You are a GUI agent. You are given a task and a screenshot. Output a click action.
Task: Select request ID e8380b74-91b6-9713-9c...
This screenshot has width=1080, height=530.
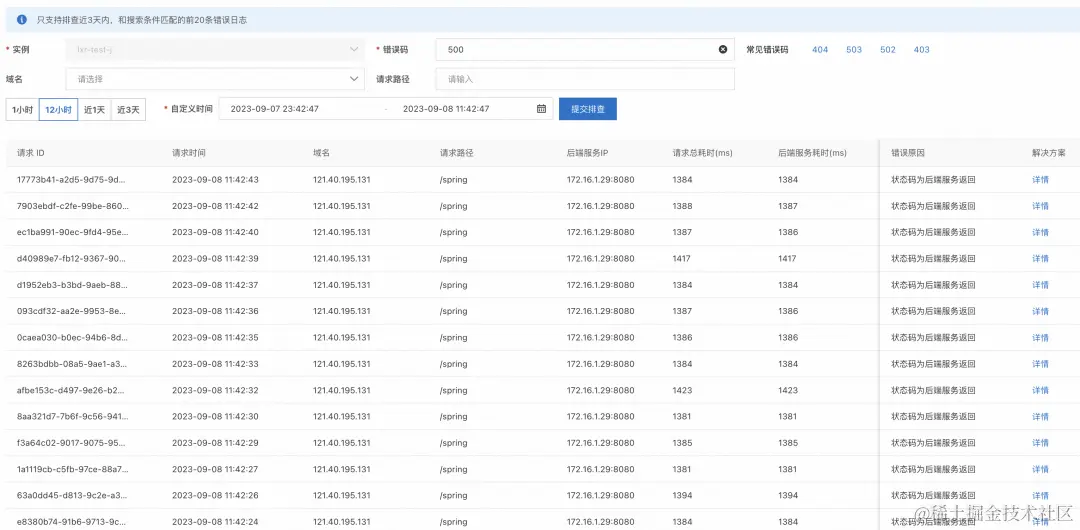point(72,522)
